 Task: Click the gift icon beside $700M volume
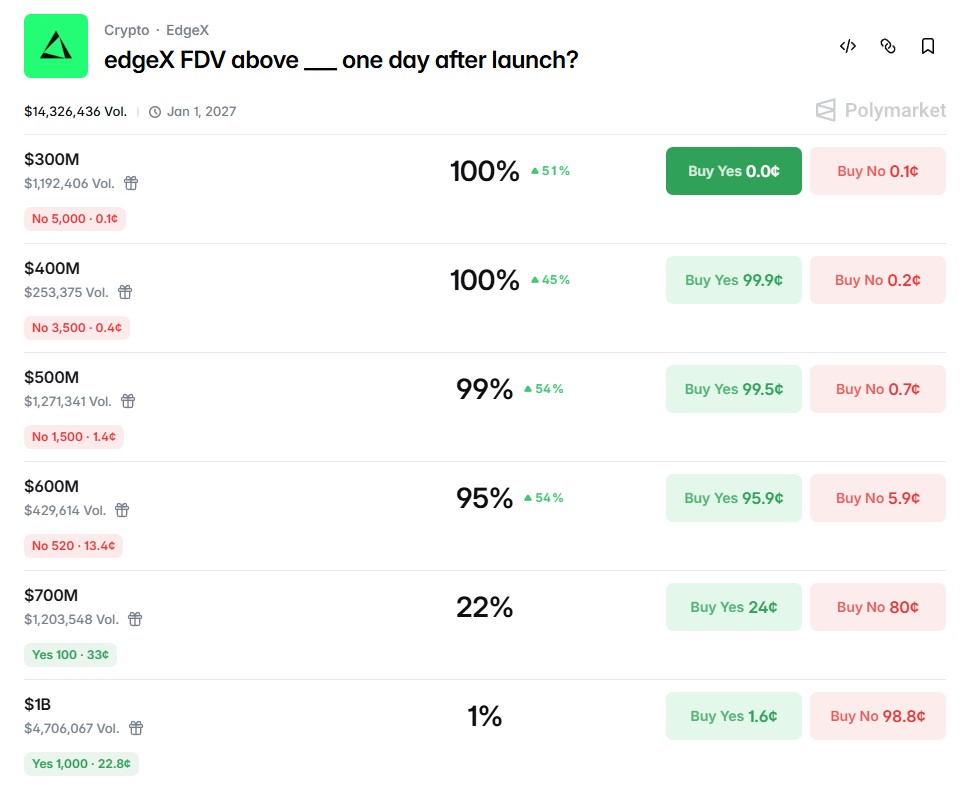coord(135,619)
